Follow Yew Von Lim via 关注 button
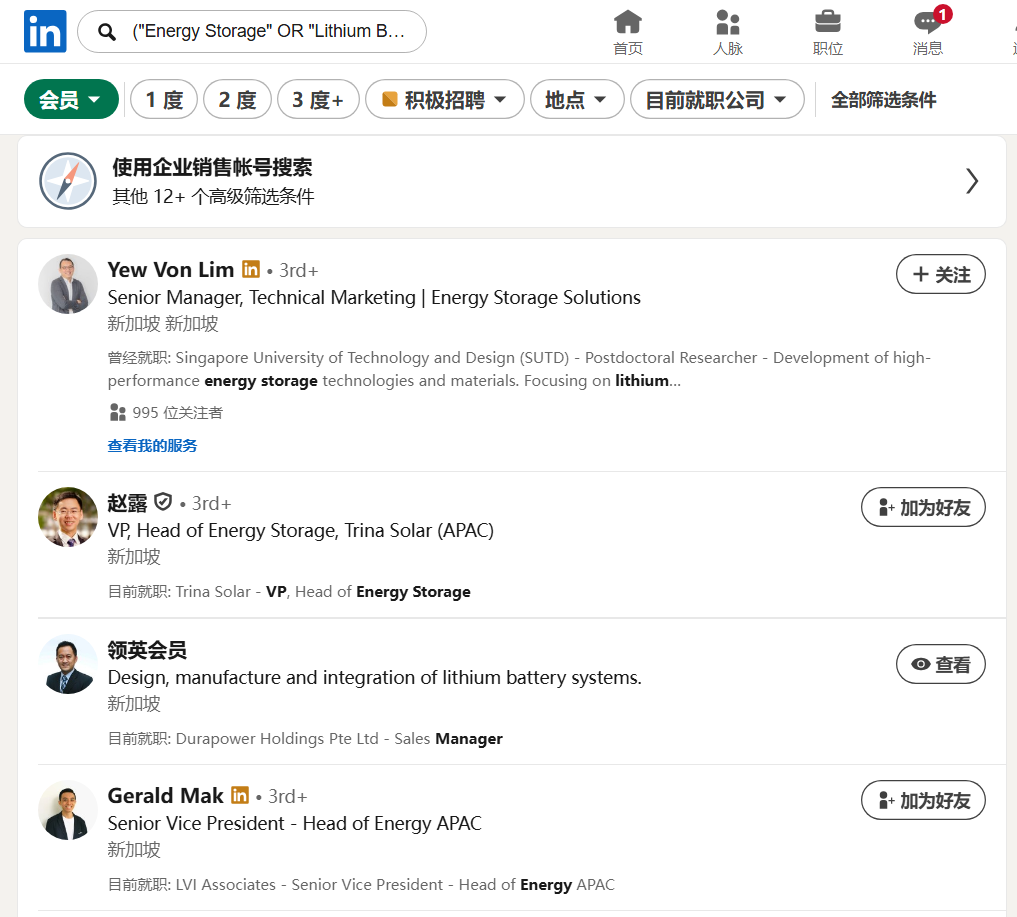This screenshot has width=1017, height=917. (940, 273)
